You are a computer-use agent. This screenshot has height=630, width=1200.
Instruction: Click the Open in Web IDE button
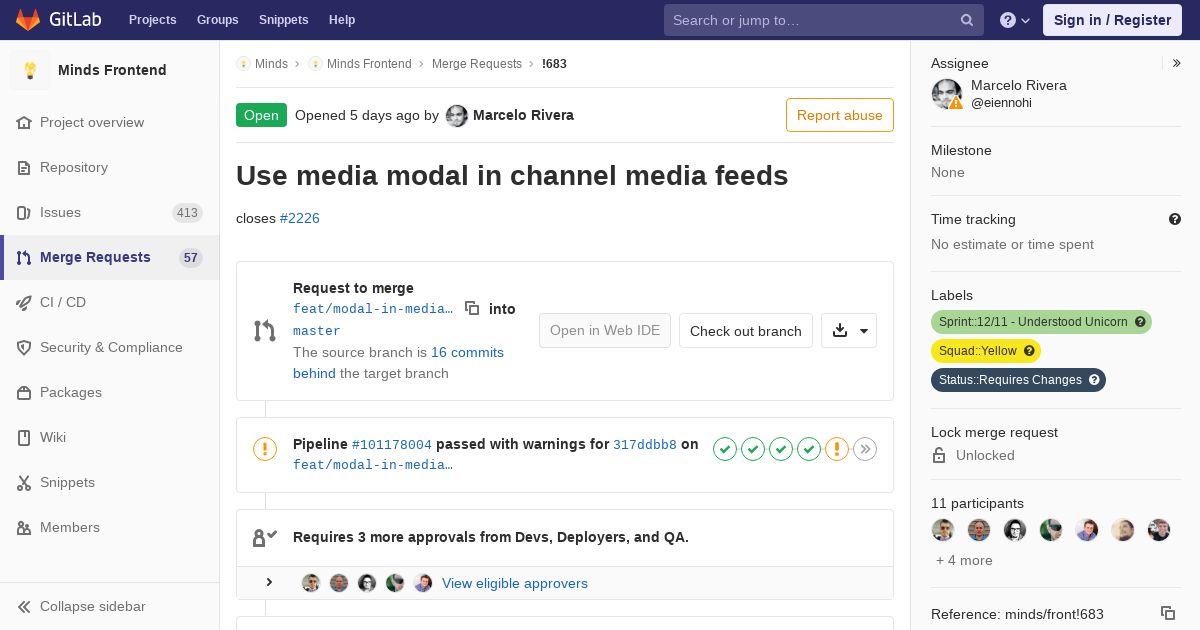(605, 331)
